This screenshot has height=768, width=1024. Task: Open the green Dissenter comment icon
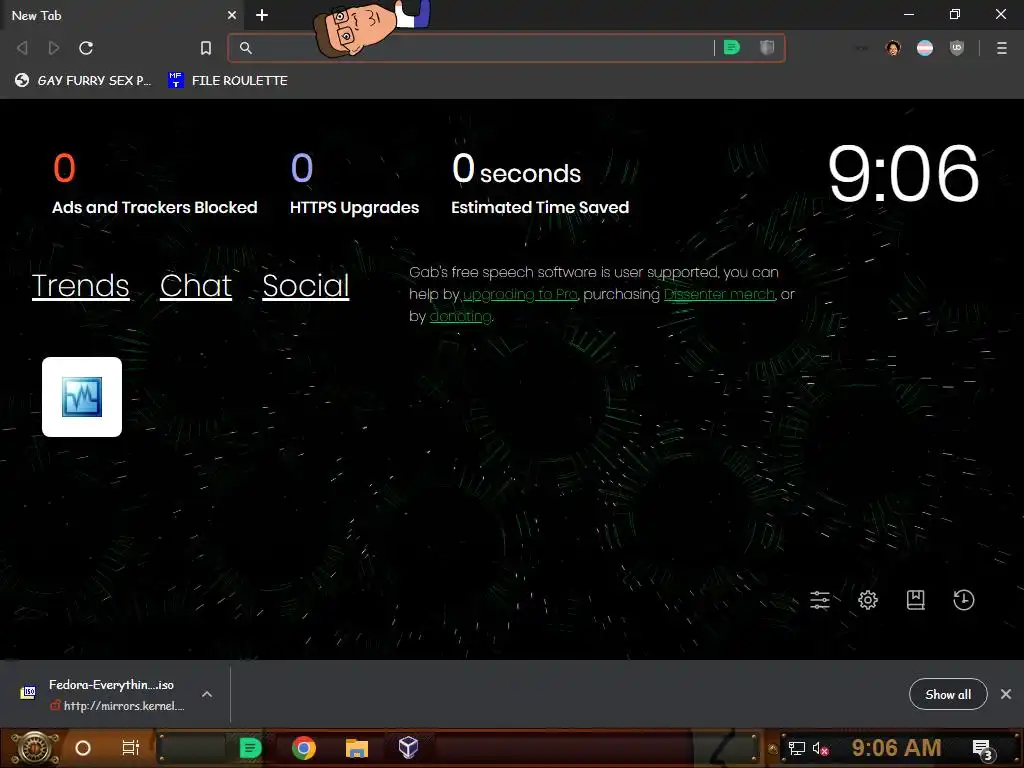coord(732,47)
